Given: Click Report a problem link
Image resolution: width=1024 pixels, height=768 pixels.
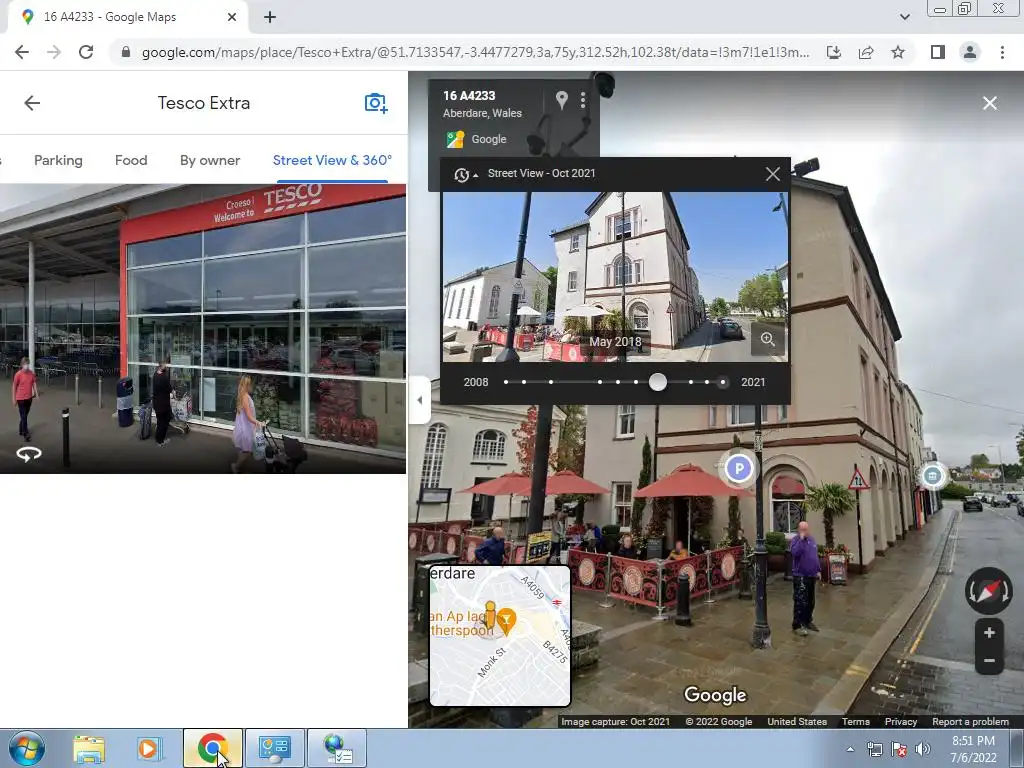Looking at the screenshot, I should tap(970, 722).
